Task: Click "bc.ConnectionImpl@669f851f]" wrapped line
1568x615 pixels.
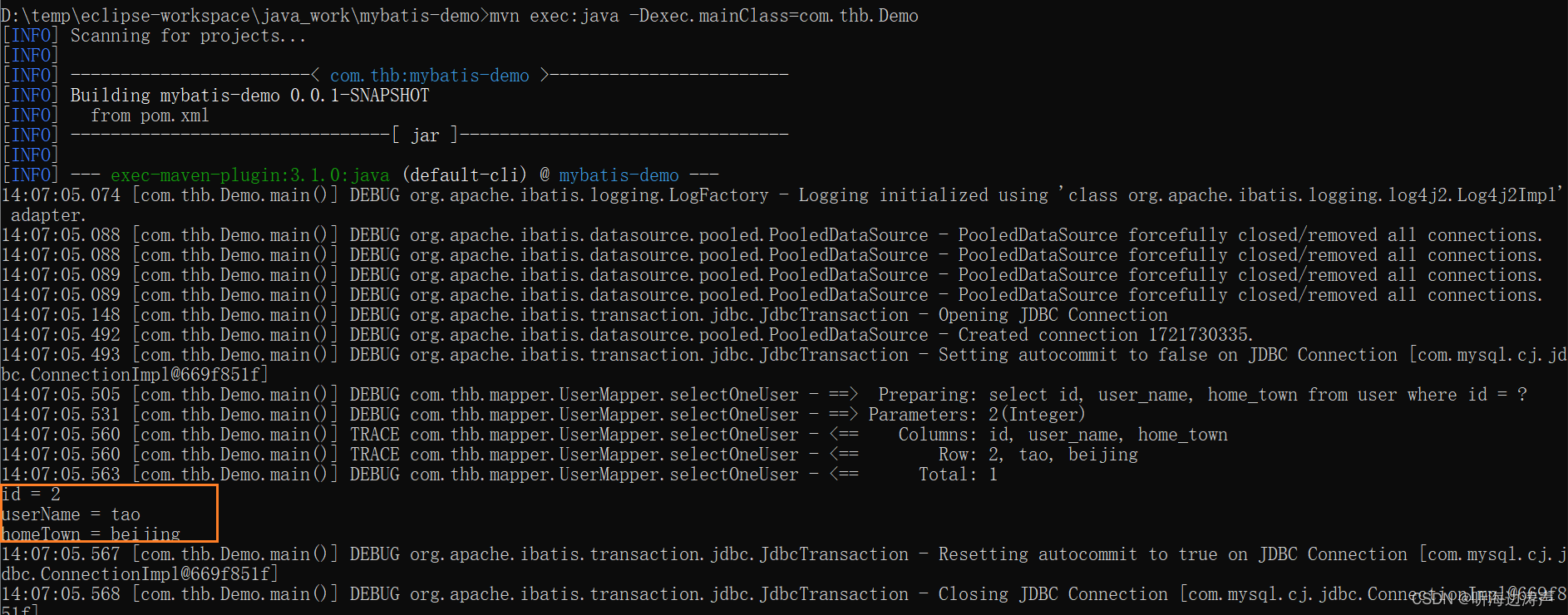Action: pos(135,375)
